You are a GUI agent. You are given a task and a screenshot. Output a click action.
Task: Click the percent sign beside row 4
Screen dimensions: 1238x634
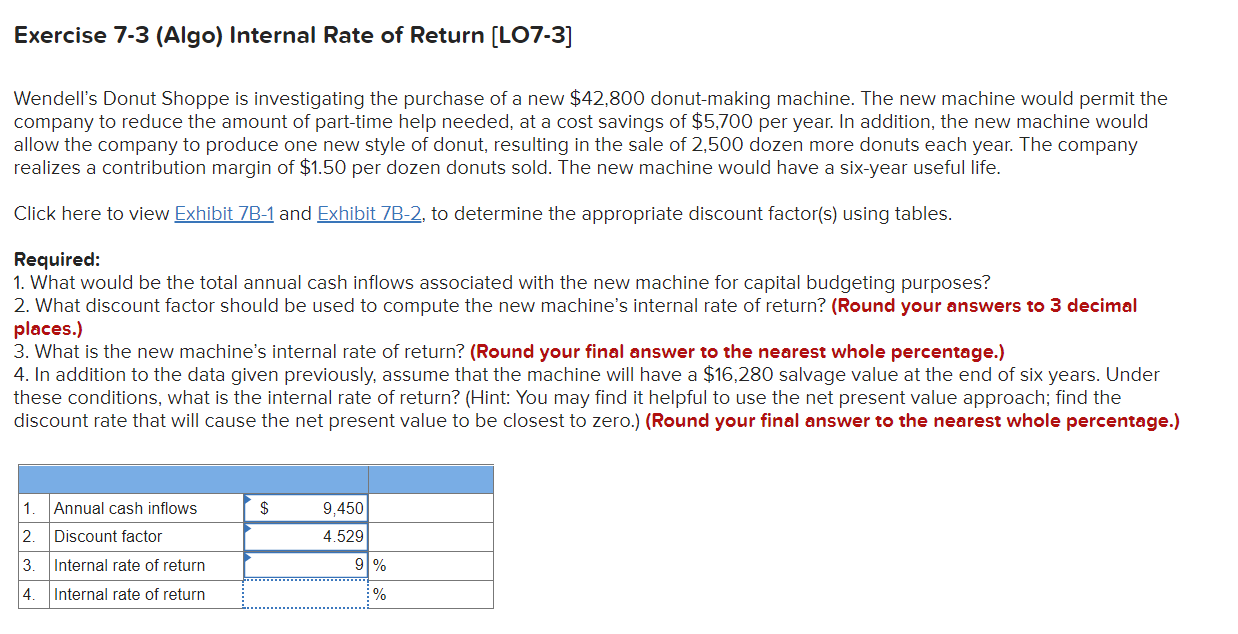click(x=378, y=594)
